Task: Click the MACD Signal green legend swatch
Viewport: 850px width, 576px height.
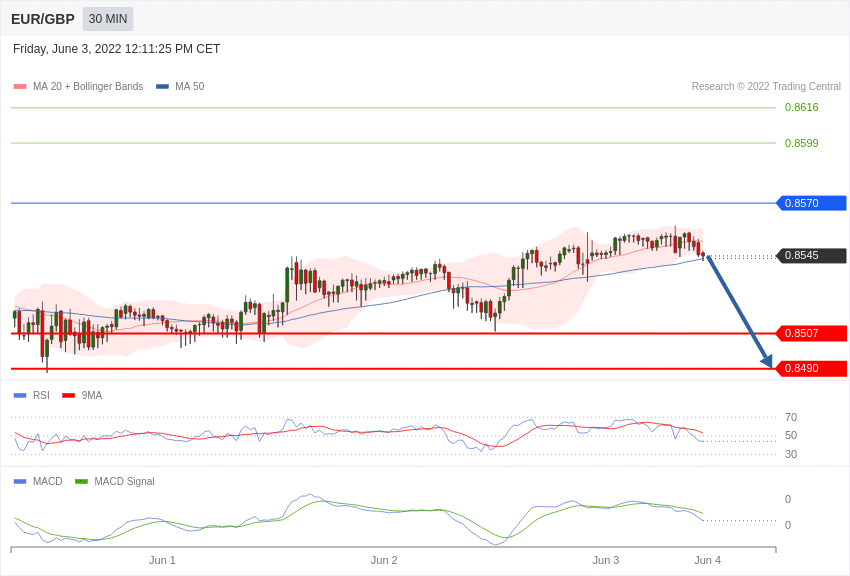Action: pyautogui.click(x=81, y=481)
